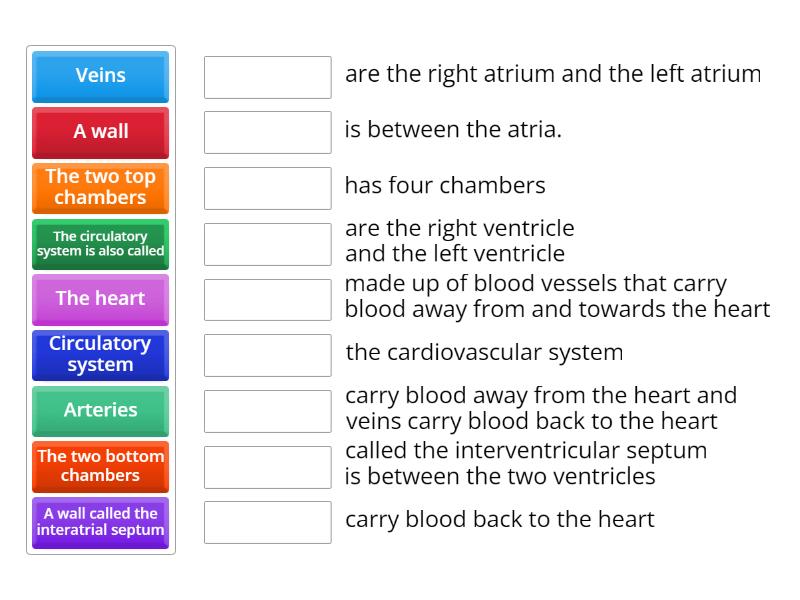The image size is (800, 600).
Task: Click the slot beside right ventricle definition
Action: (266, 241)
